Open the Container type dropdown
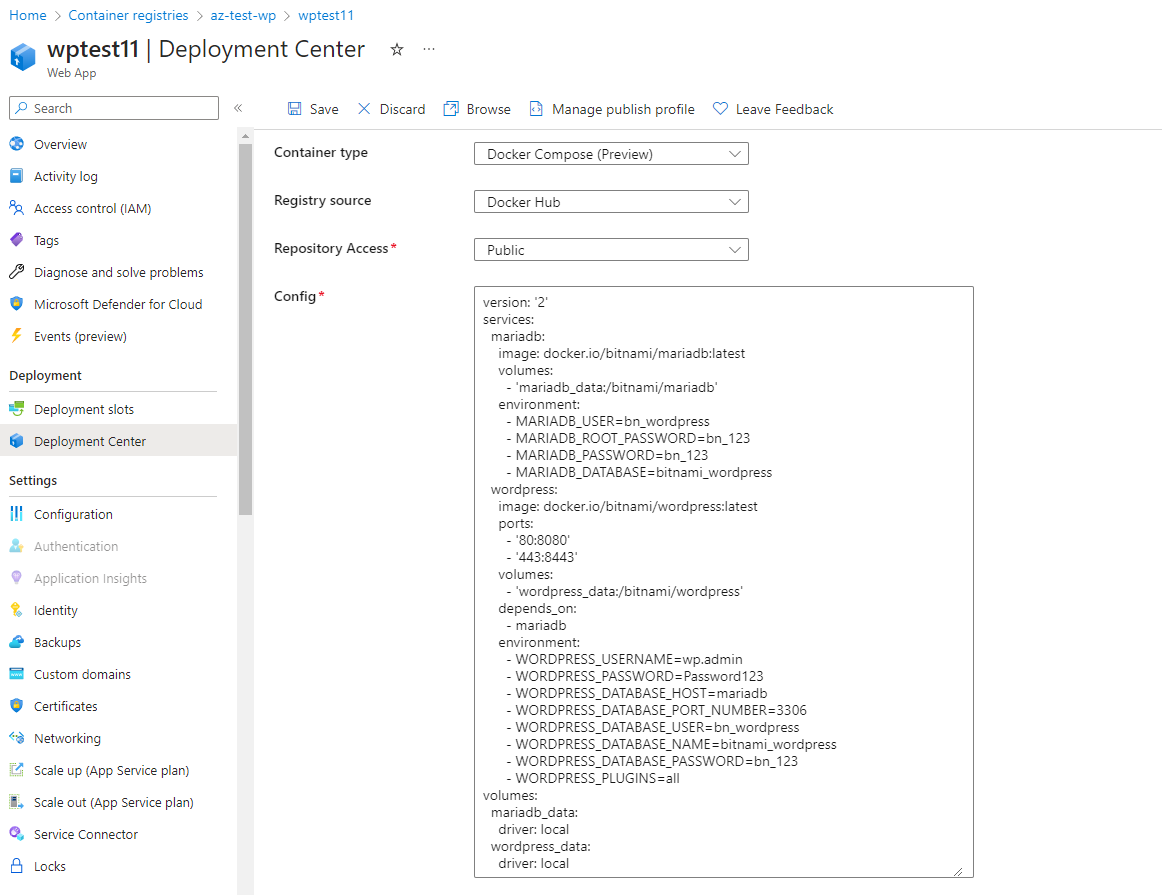 tap(611, 154)
